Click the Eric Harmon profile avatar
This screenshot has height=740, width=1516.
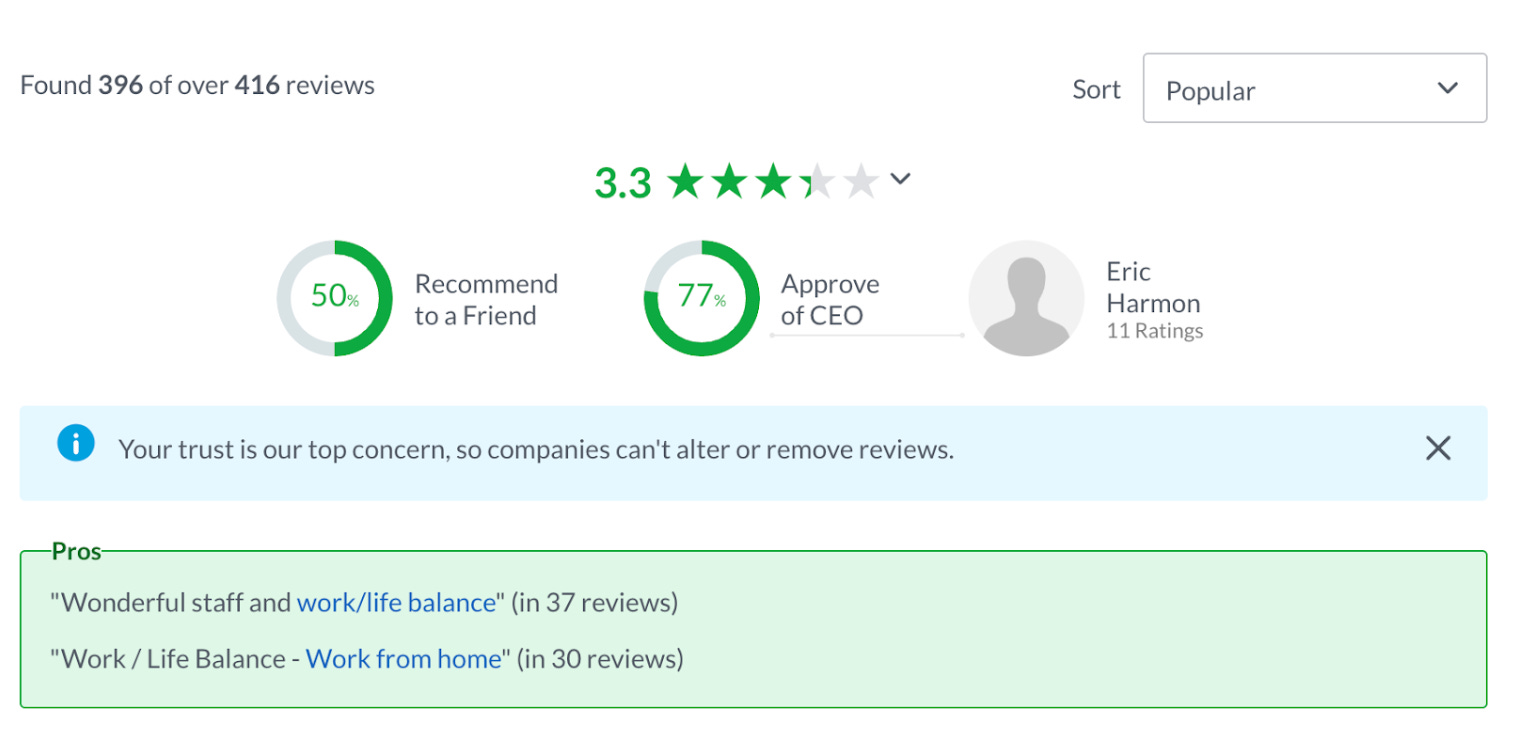(x=1026, y=297)
